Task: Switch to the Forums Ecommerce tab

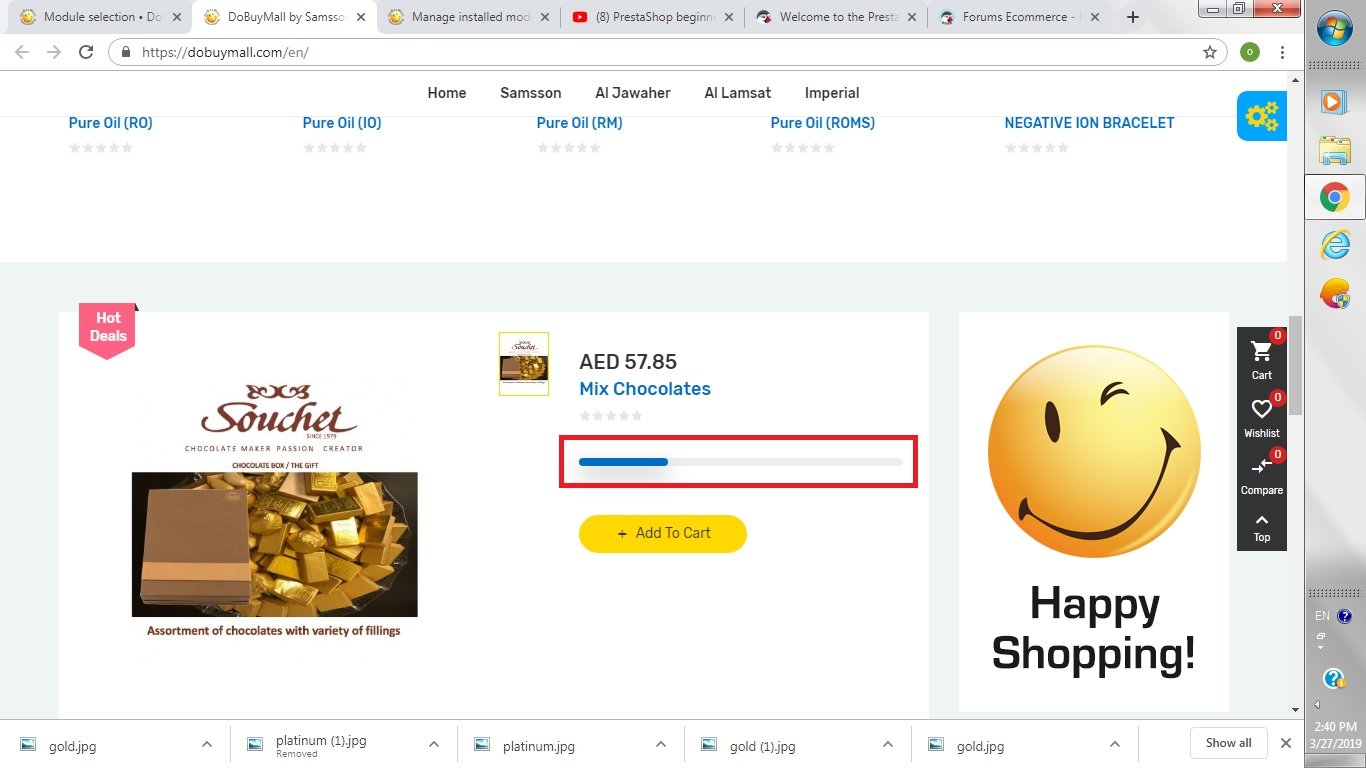Action: click(1020, 17)
